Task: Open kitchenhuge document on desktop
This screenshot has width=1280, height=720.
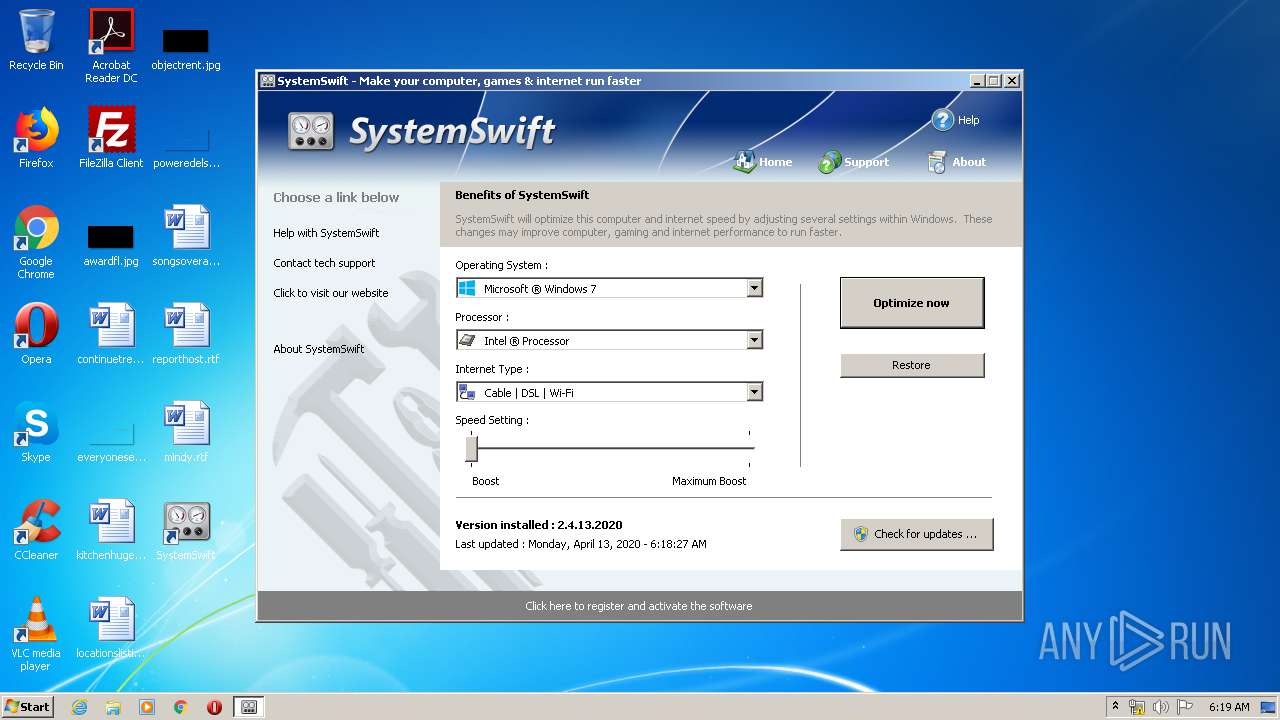Action: coord(111,530)
